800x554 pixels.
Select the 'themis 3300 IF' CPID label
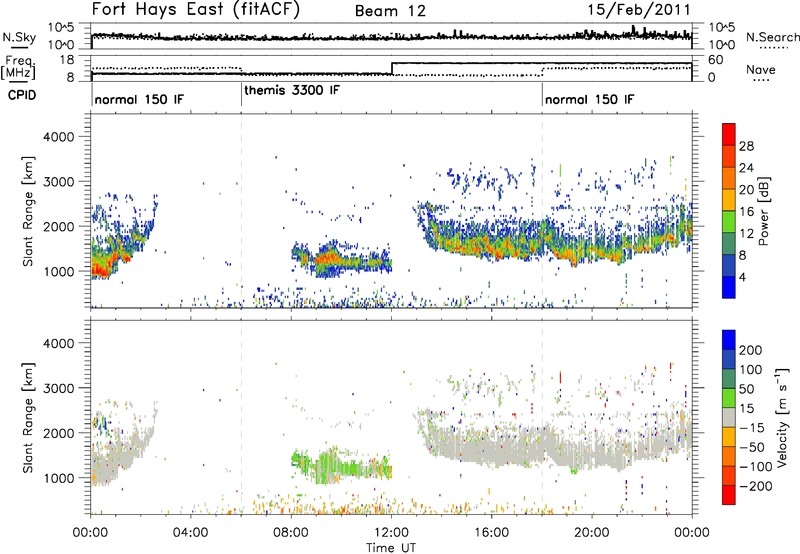(291, 91)
